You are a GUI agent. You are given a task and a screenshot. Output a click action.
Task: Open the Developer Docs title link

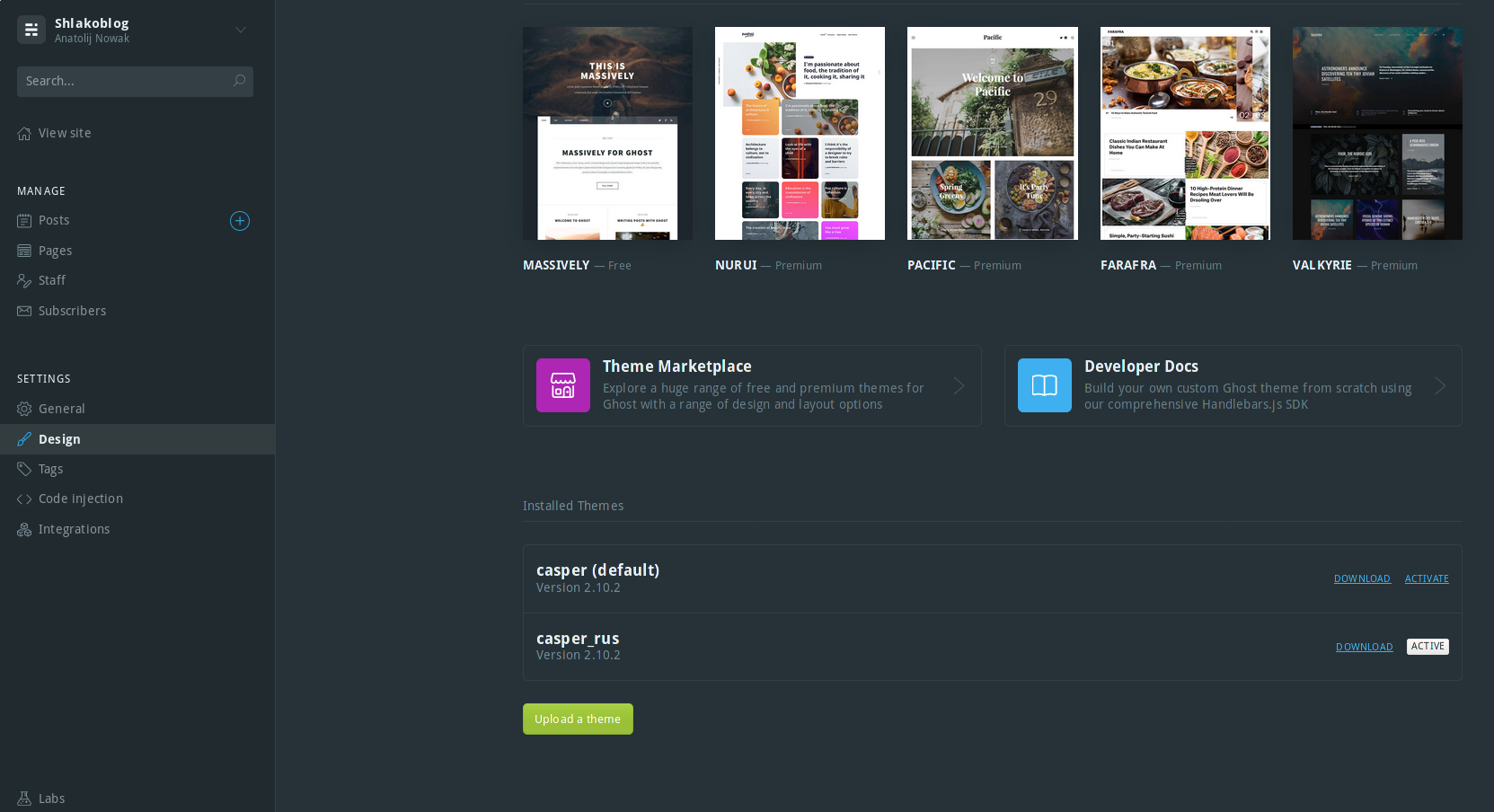(1141, 366)
